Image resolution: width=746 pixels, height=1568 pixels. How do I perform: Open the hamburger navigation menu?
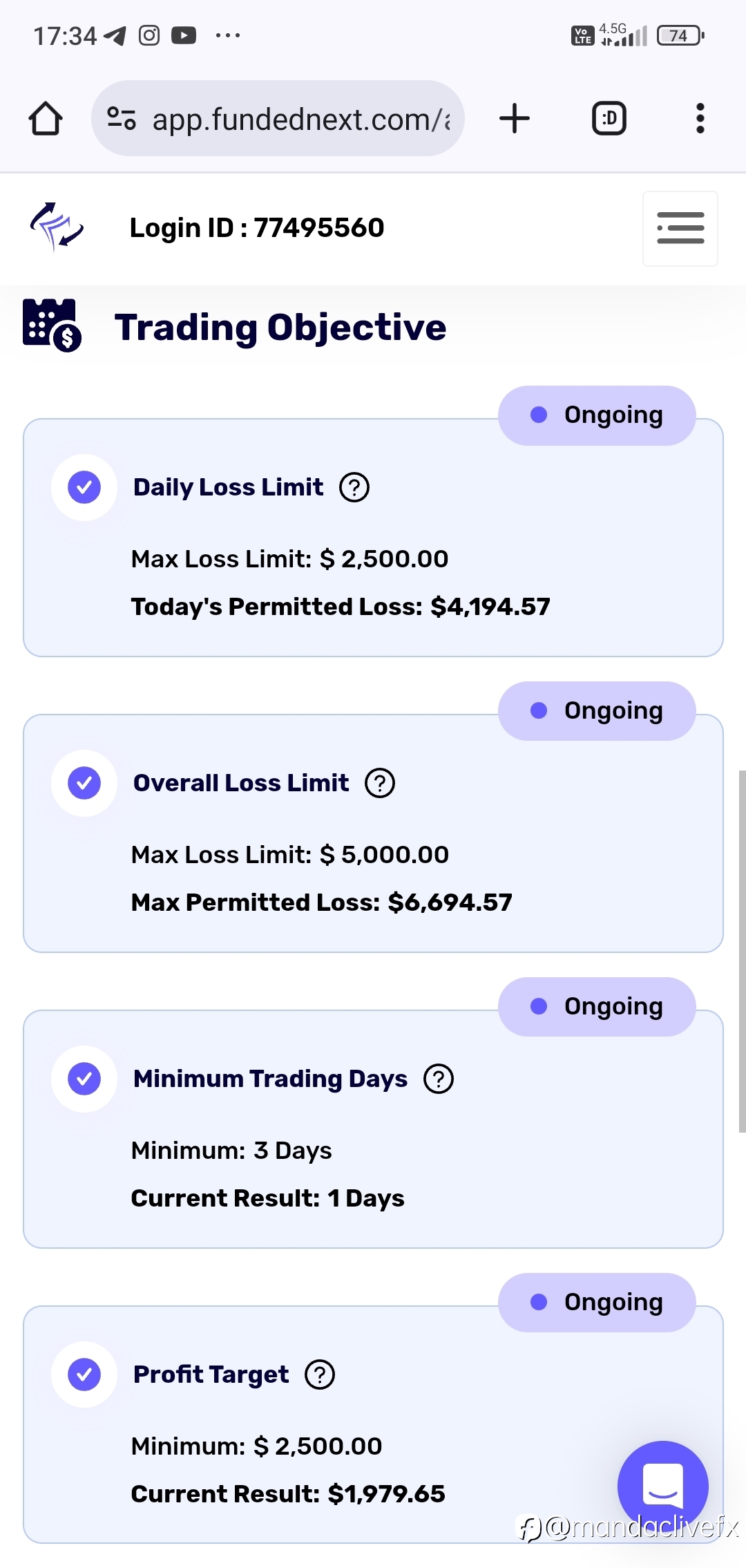click(x=680, y=228)
